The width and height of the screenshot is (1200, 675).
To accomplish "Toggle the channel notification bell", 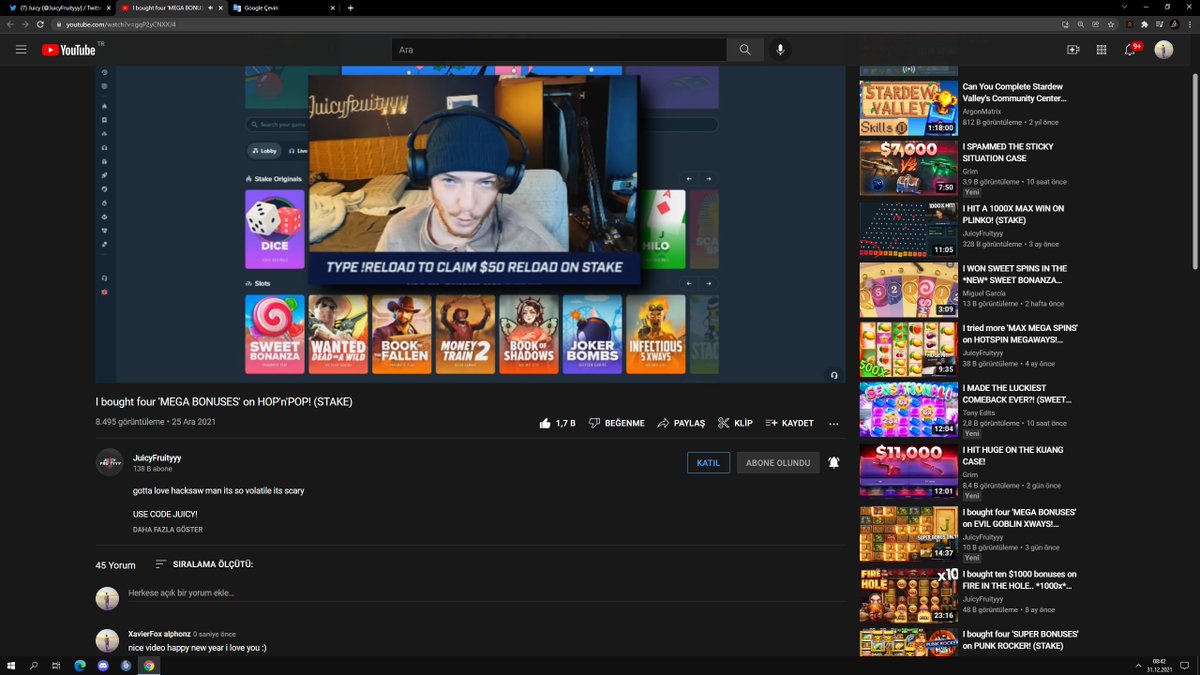I will click(833, 462).
